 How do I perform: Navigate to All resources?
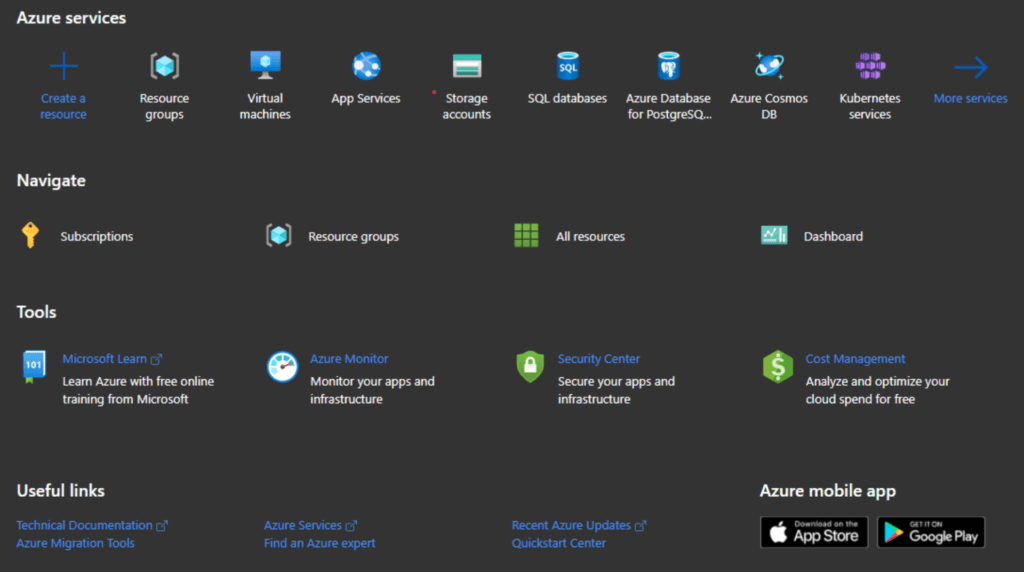click(590, 237)
